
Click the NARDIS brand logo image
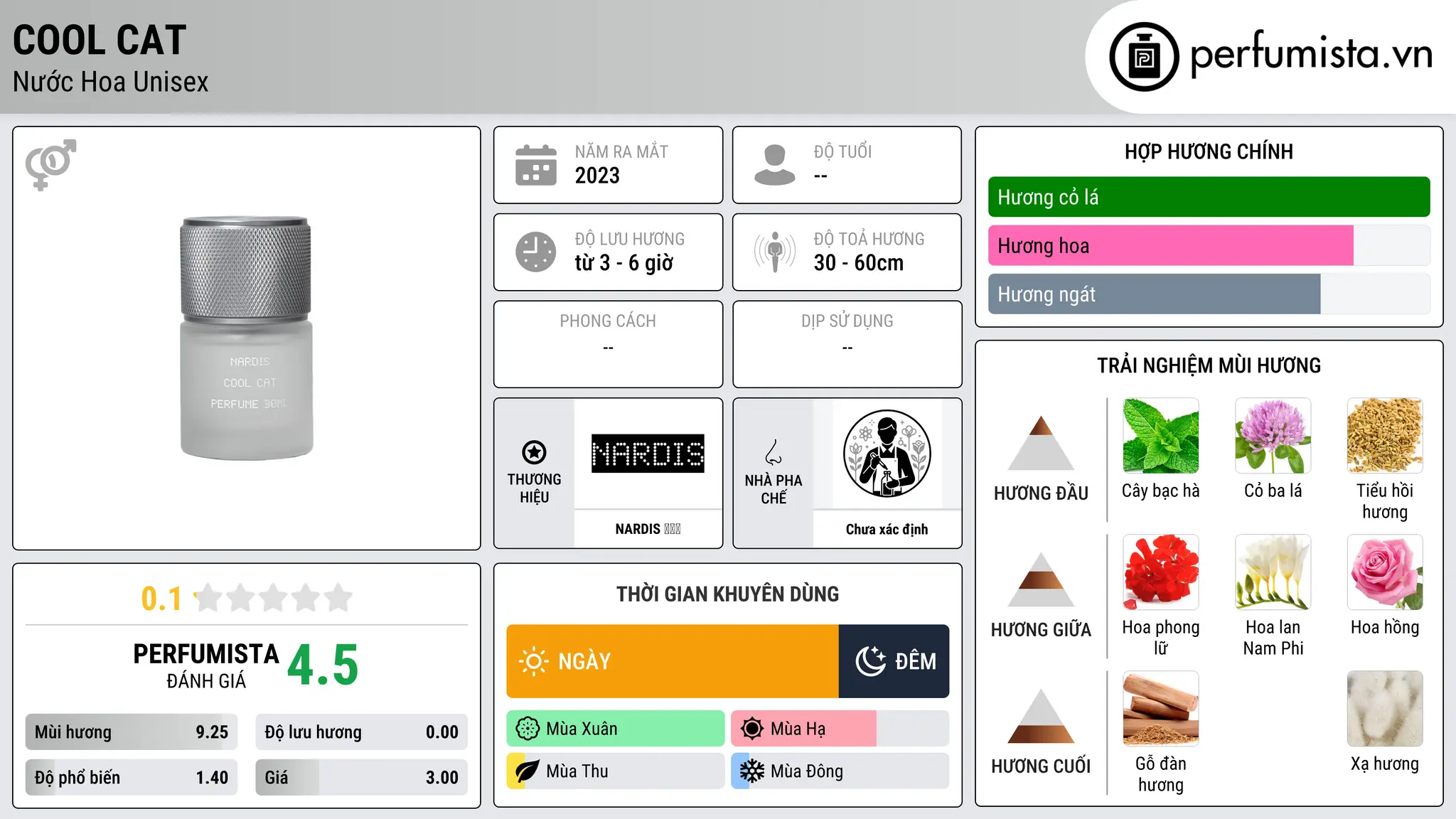(648, 454)
